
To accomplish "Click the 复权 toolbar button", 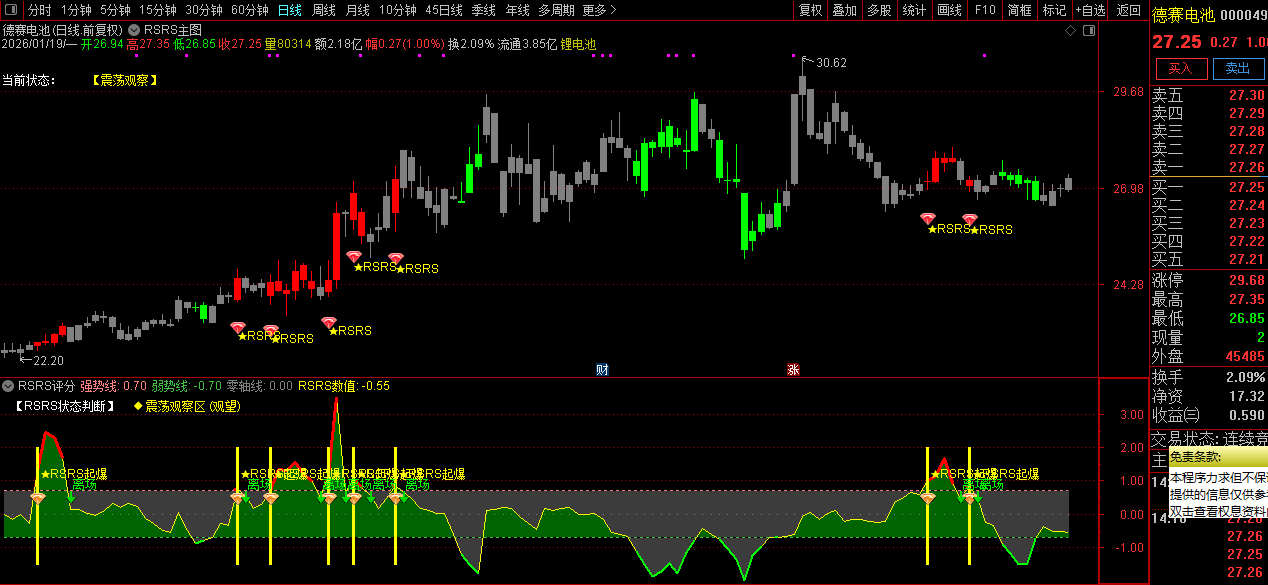I will pyautogui.click(x=811, y=10).
